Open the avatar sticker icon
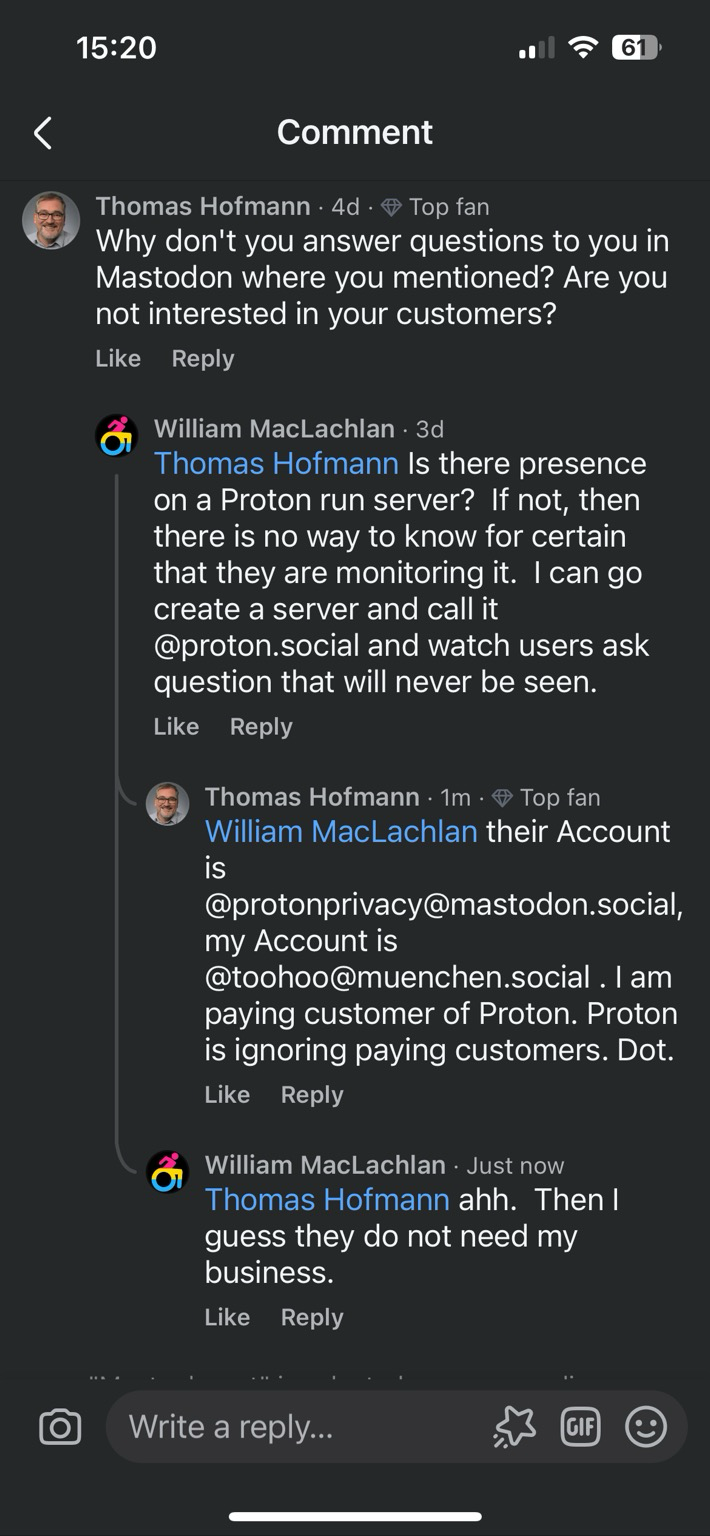The image size is (710, 1536). (x=514, y=1427)
